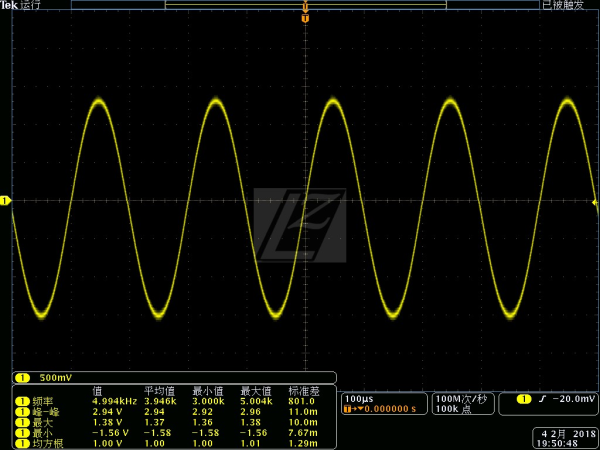Click the trigger source channel 1 badge

pos(524,399)
